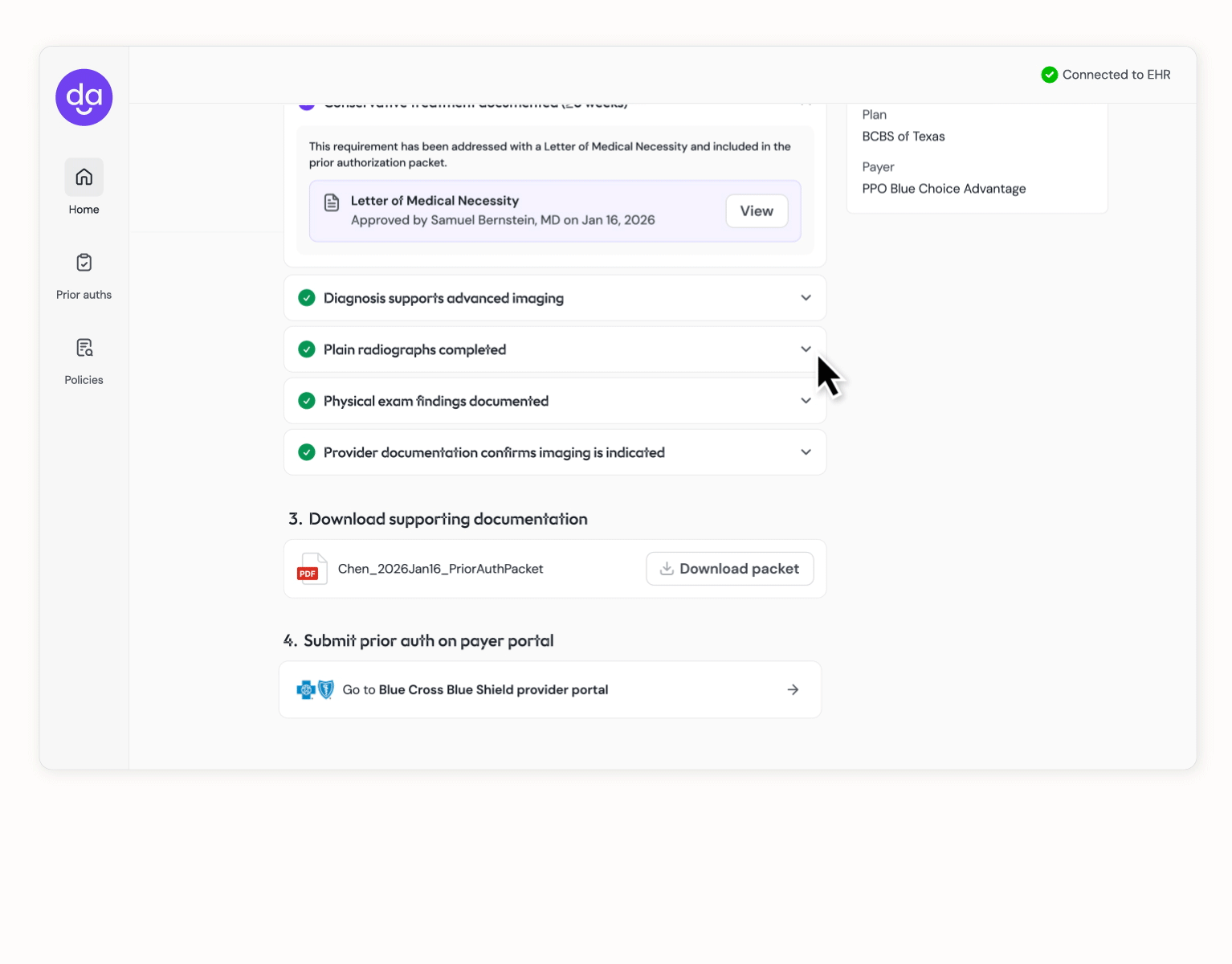Click the Letter of Medical Necessity document icon
This screenshot has width=1232, height=964.
coord(332,202)
